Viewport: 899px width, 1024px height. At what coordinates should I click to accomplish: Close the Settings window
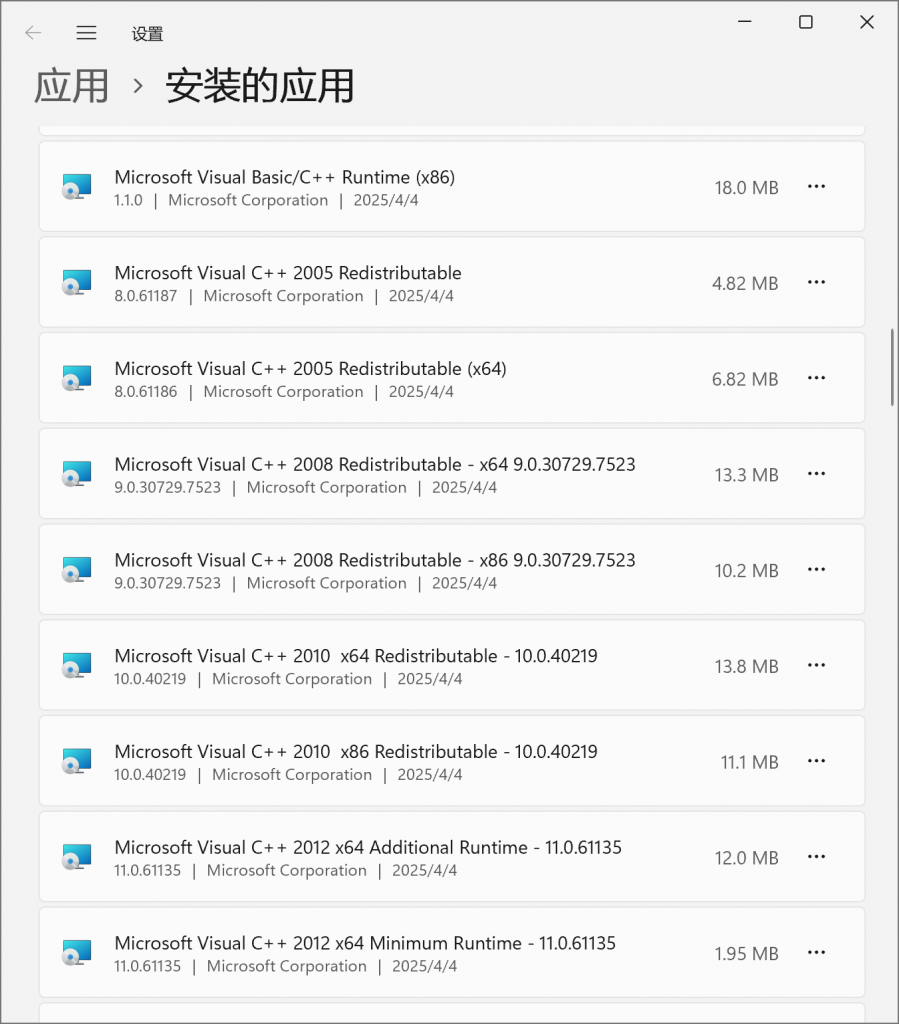coord(866,22)
